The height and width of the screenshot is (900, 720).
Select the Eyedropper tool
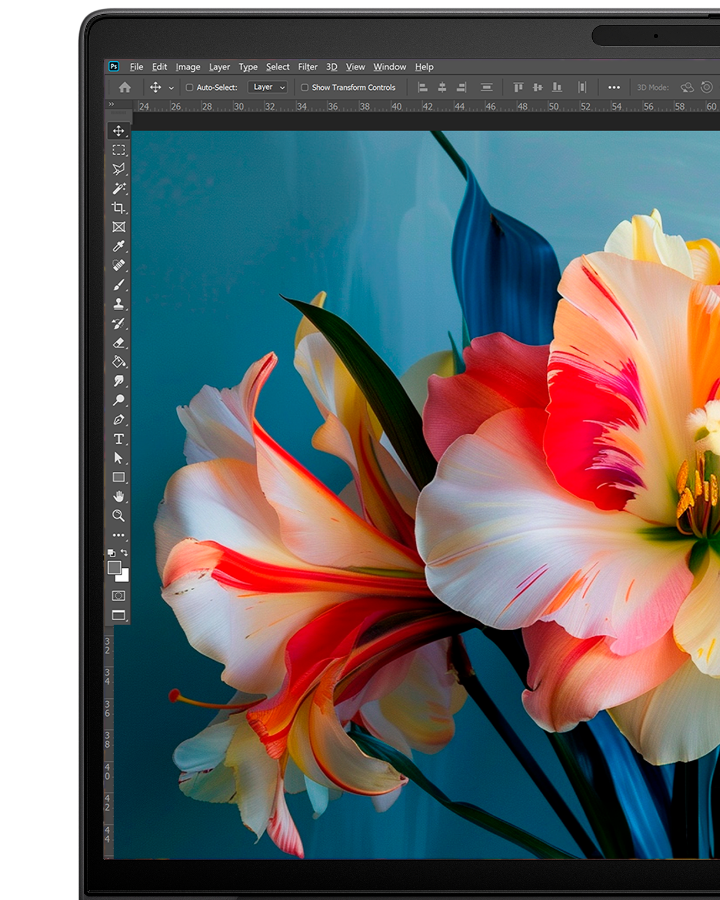pos(119,246)
